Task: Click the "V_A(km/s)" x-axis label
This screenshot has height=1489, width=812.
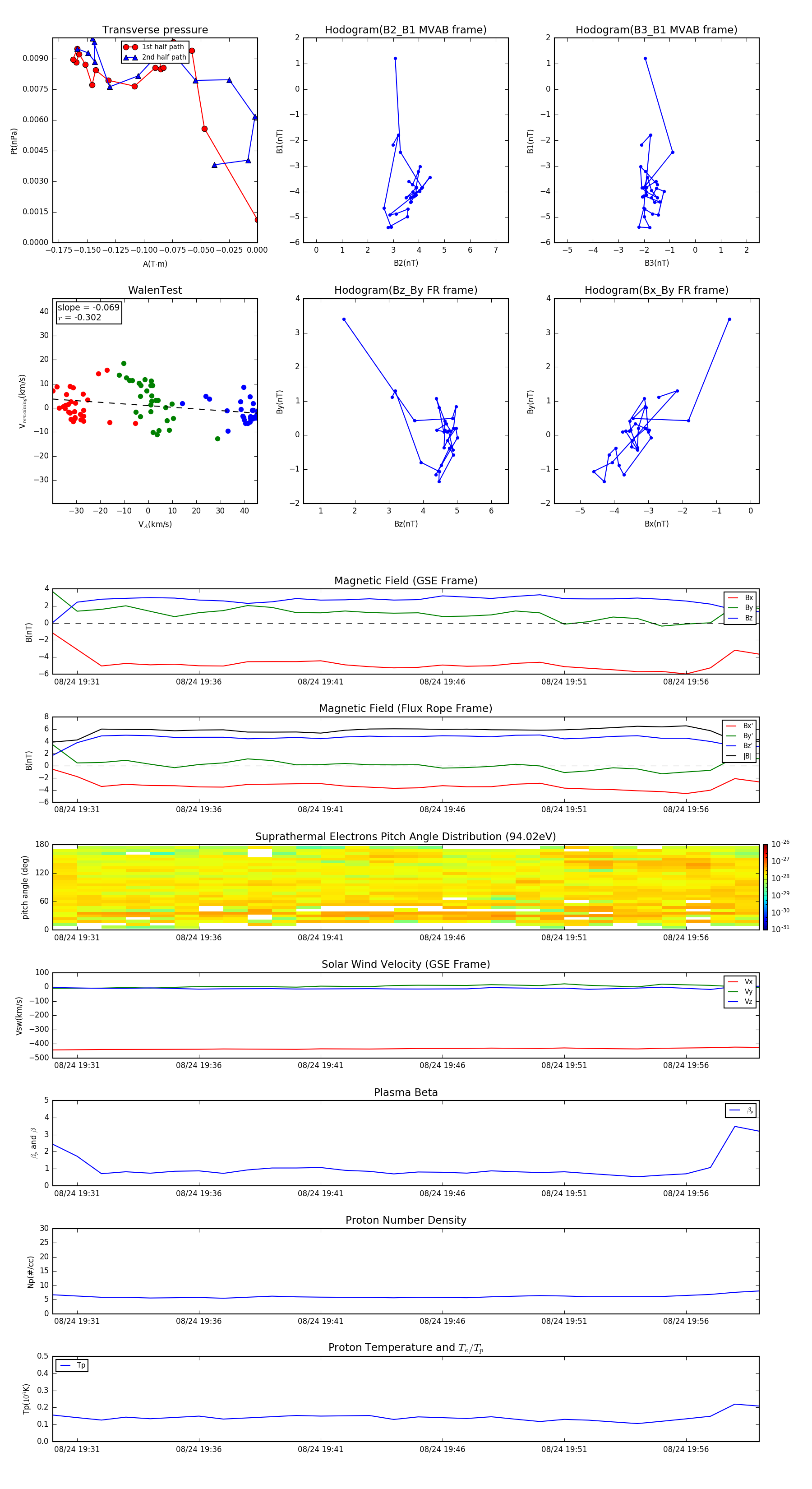Action: tap(155, 524)
